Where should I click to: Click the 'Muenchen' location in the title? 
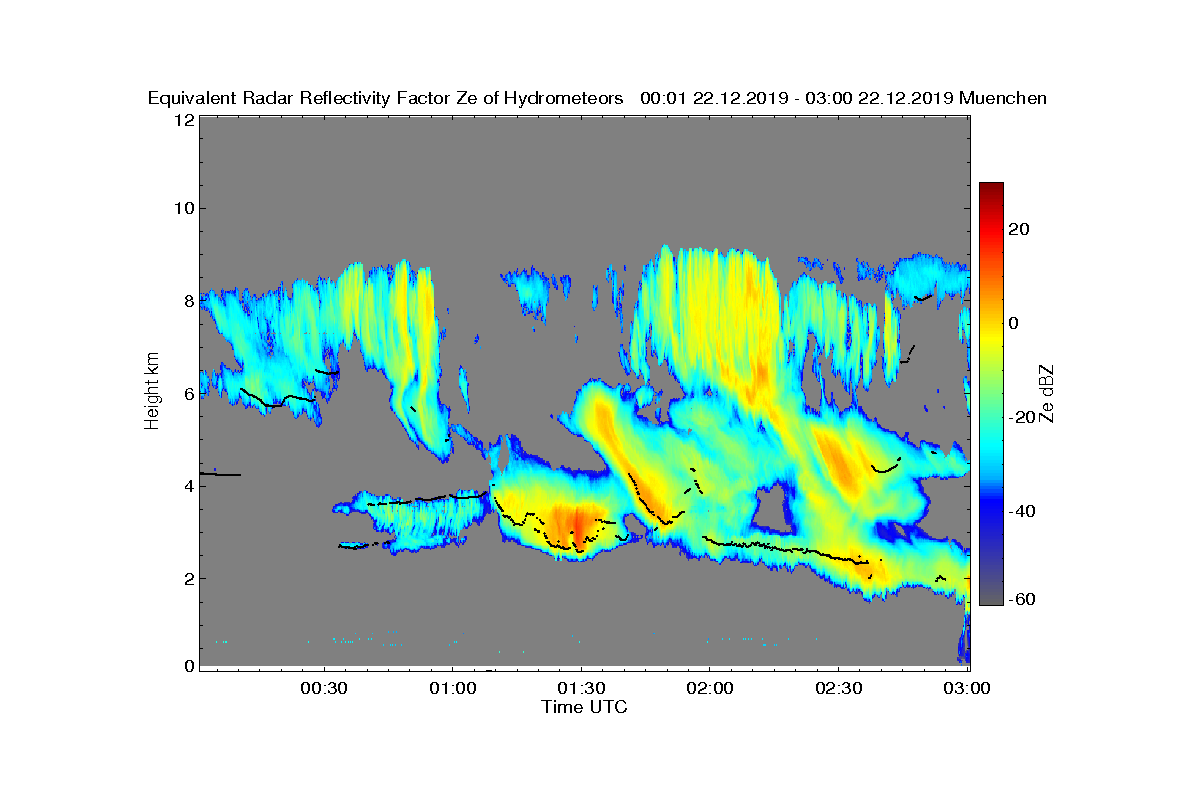[1003, 98]
